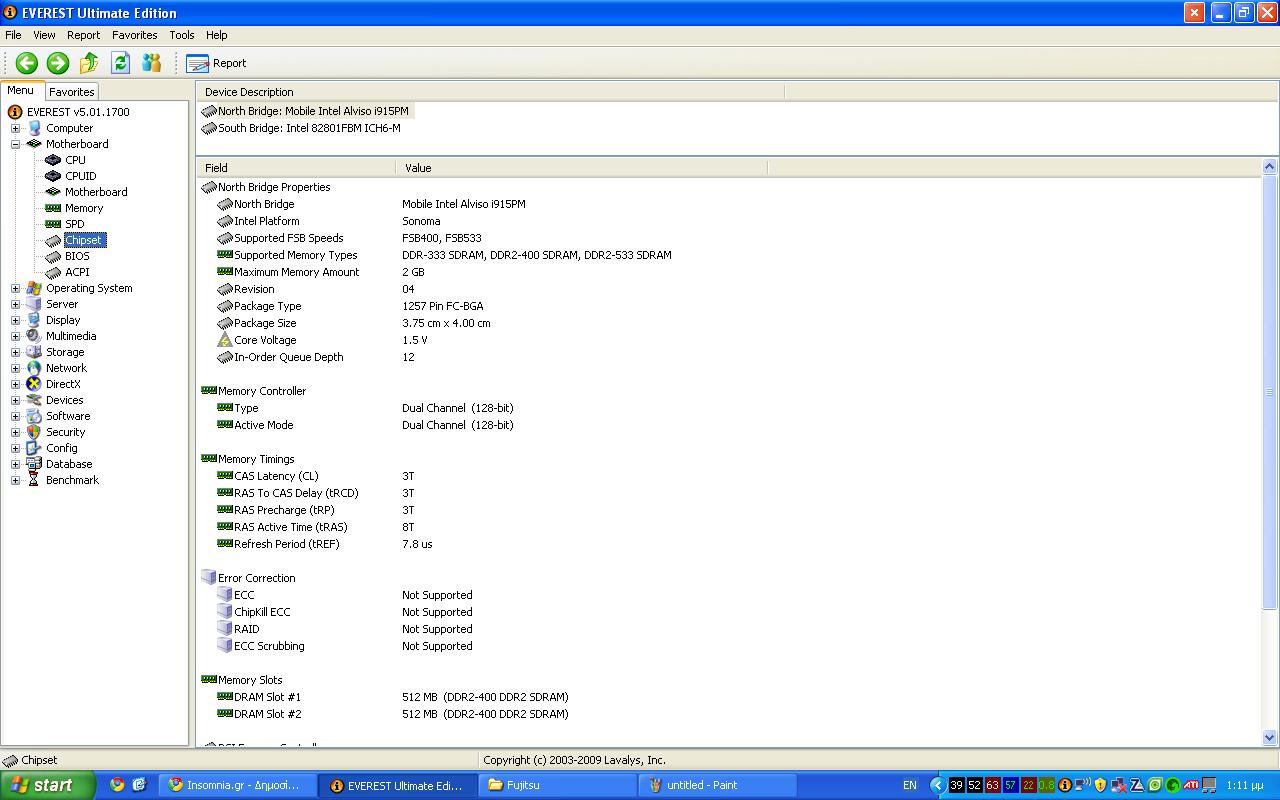Select the CPU icon in the tree
Screen dimensions: 1280x800
pyautogui.click(x=53, y=160)
